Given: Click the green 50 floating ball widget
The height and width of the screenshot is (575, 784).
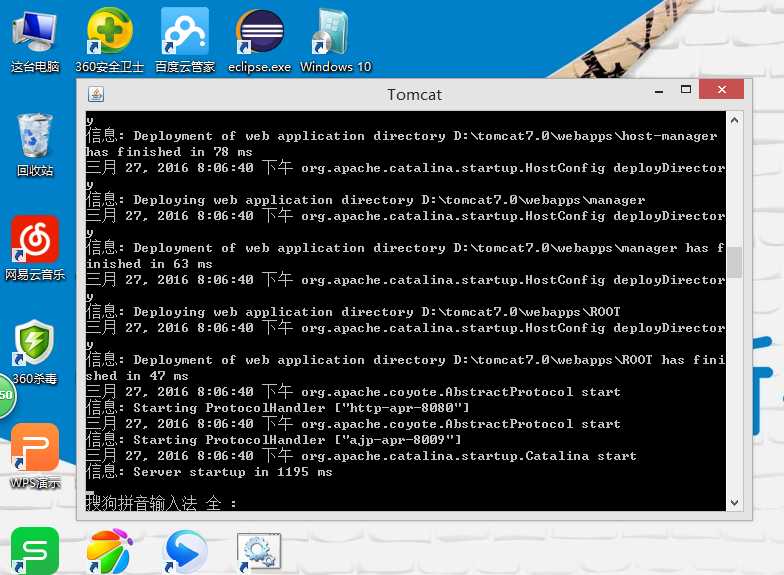Looking at the screenshot, I should pos(7,395).
